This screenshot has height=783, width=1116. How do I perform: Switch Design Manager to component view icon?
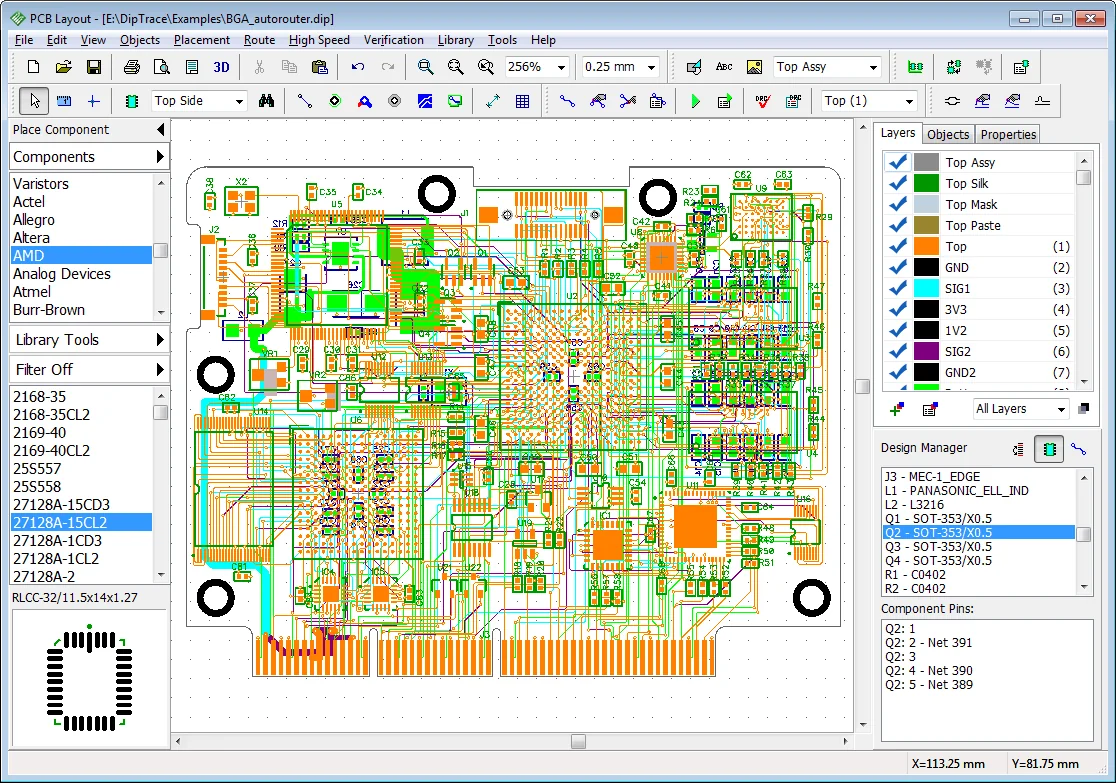[1048, 448]
